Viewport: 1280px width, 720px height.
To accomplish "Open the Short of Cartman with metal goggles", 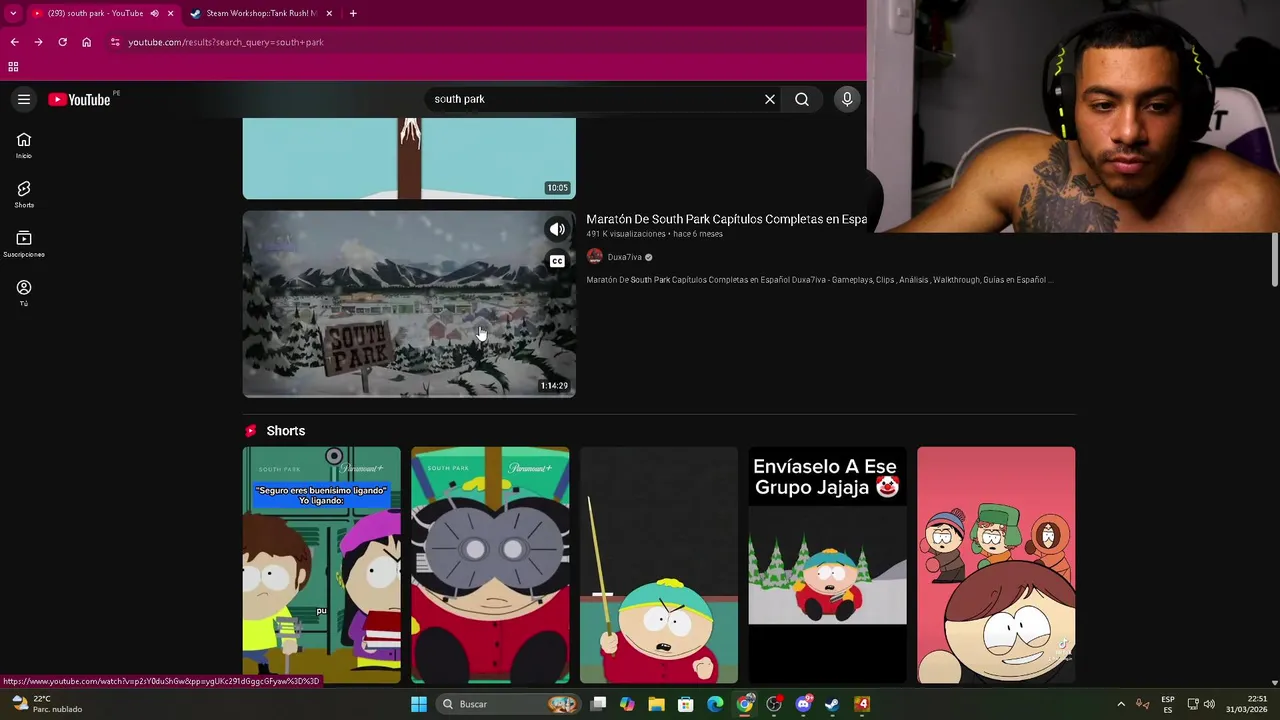I will pos(490,565).
